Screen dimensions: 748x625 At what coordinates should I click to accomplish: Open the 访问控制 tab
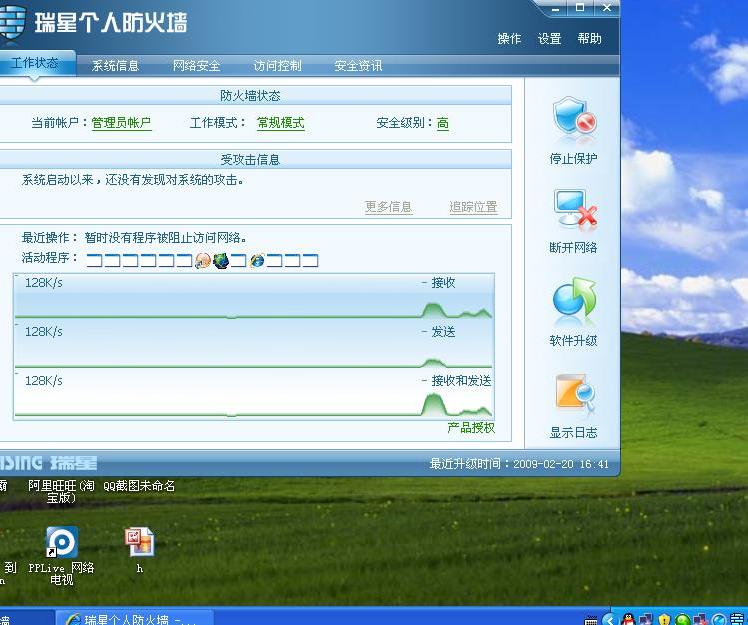point(277,65)
